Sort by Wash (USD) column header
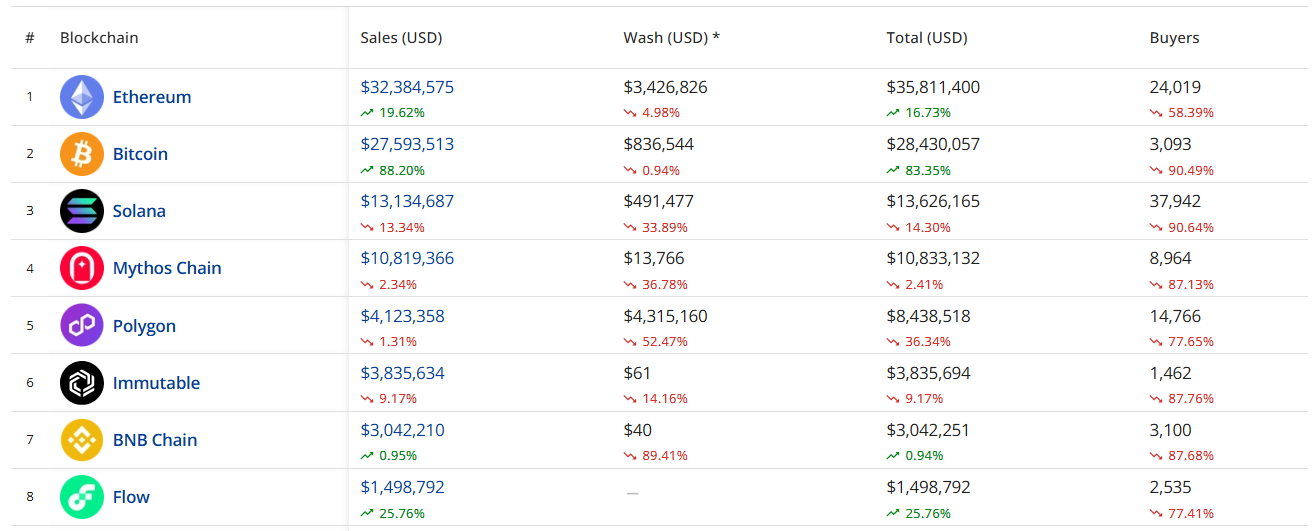Screen dimensions: 1316x531 (x=671, y=38)
